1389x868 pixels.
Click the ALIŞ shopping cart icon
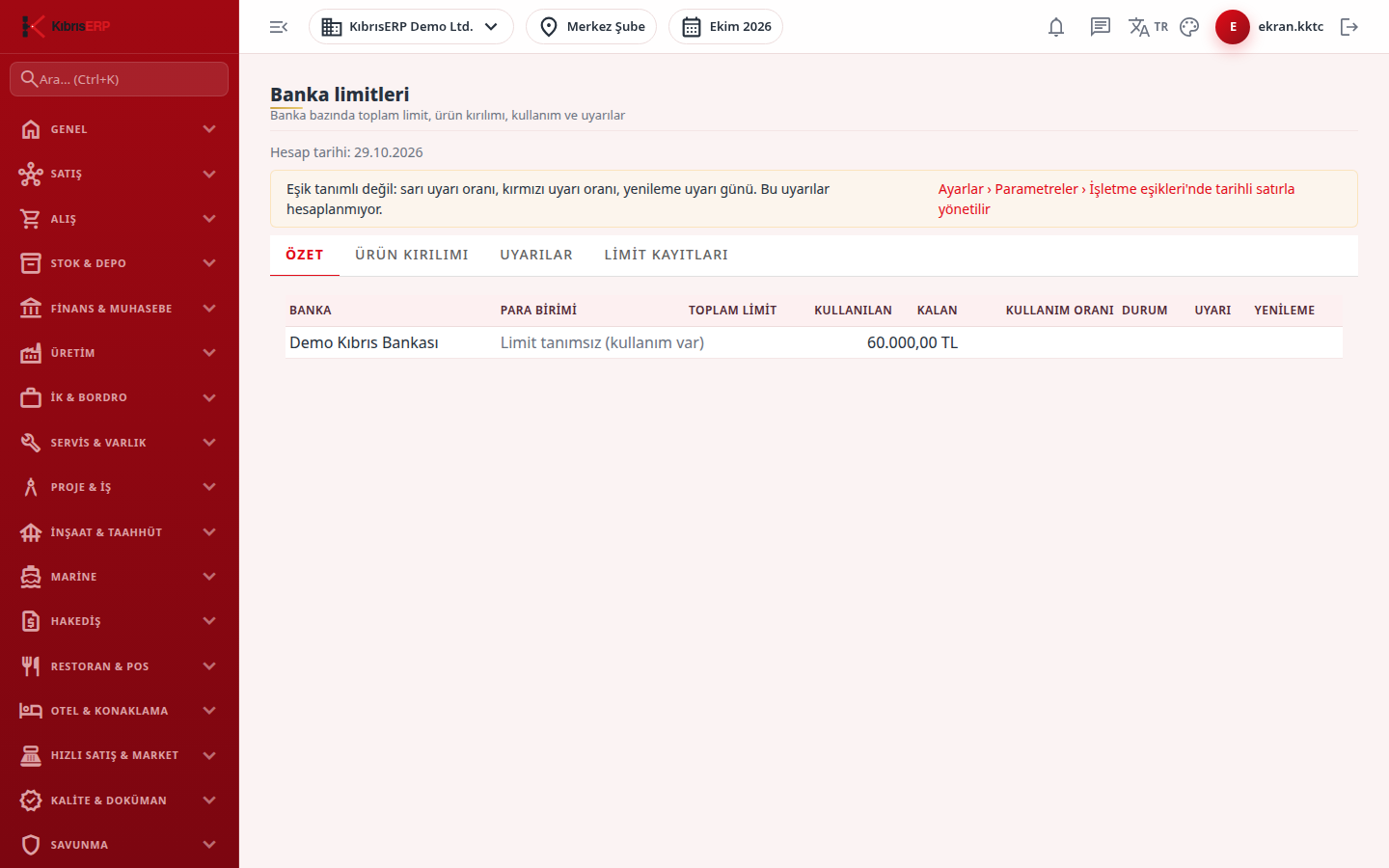[31, 219]
